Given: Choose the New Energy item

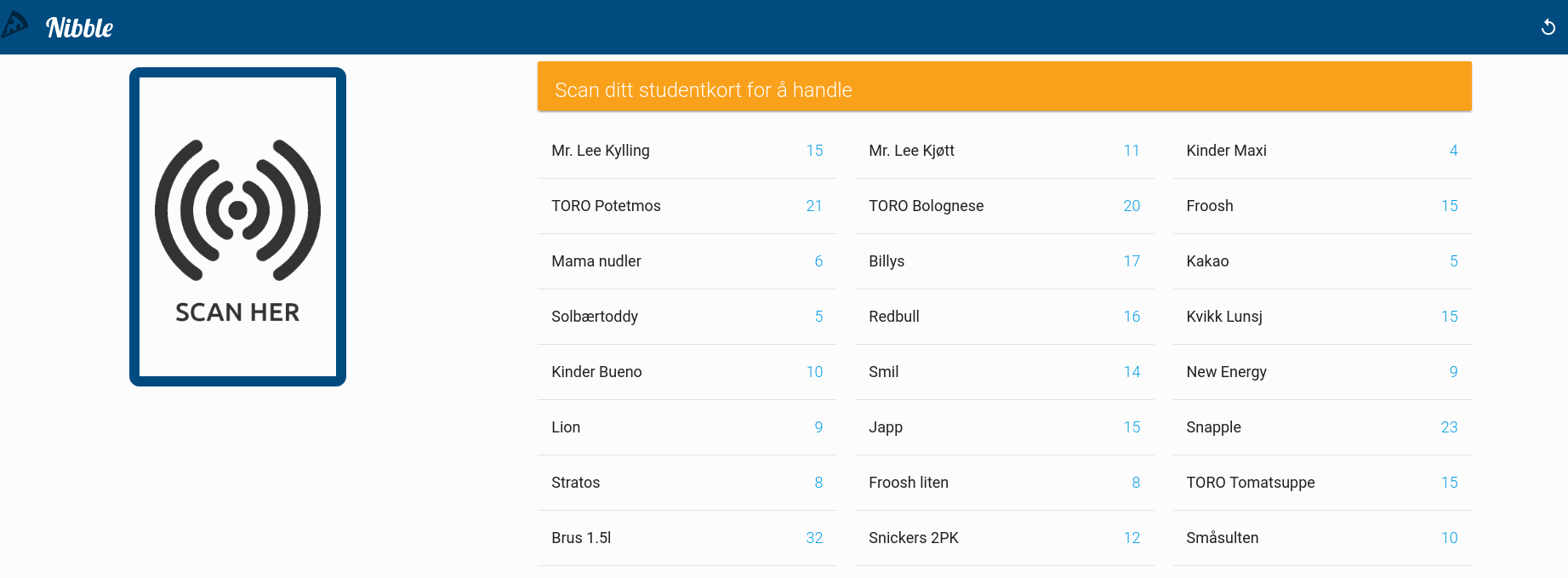Looking at the screenshot, I should click(1322, 372).
